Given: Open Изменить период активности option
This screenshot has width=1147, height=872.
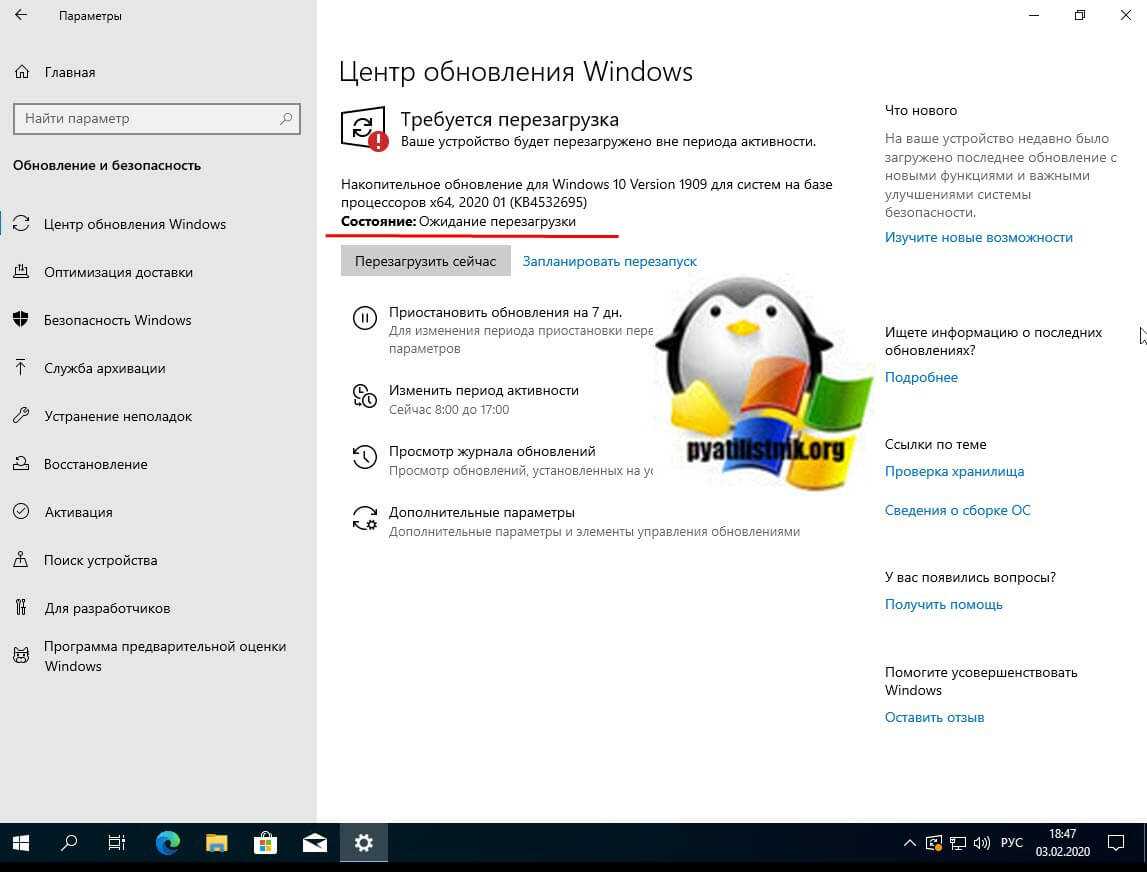Looking at the screenshot, I should pyautogui.click(x=483, y=390).
